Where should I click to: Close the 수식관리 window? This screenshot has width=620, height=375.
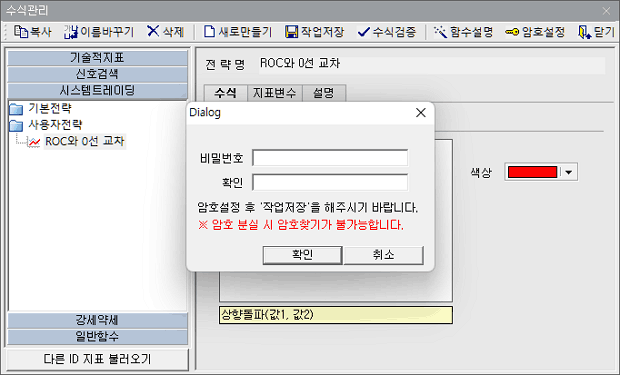pos(606,11)
